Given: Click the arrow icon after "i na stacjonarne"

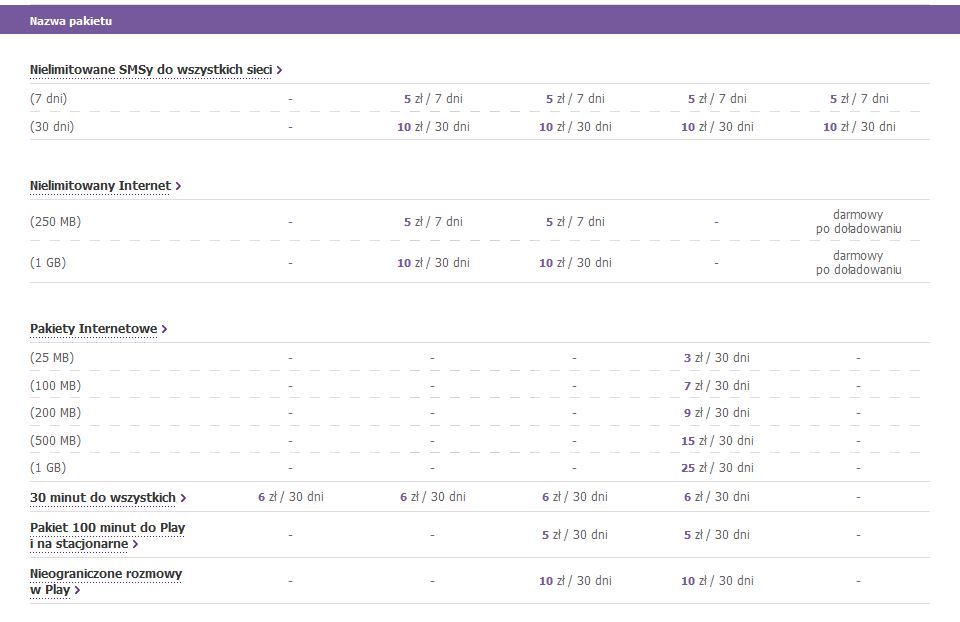Looking at the screenshot, I should coord(135,544).
